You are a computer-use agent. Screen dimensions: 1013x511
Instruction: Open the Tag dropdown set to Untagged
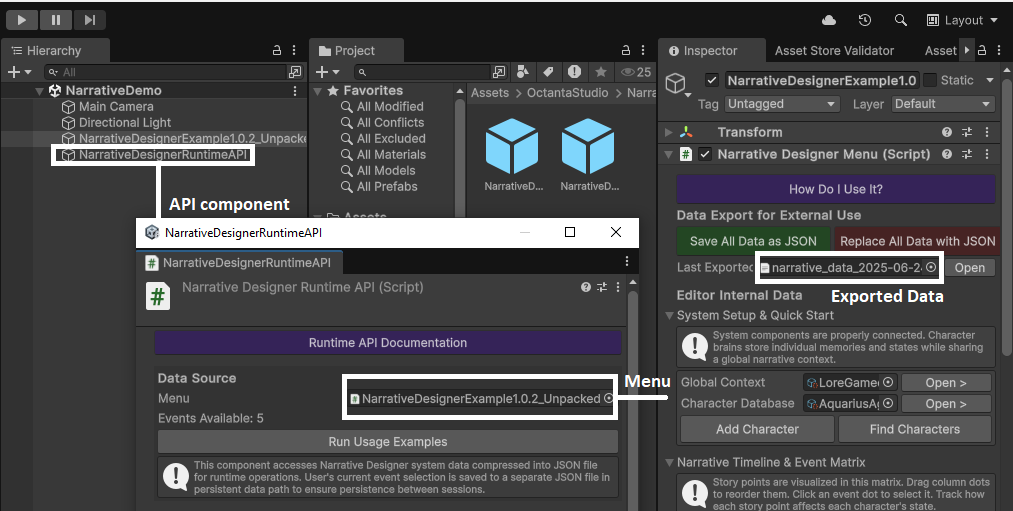(x=782, y=104)
